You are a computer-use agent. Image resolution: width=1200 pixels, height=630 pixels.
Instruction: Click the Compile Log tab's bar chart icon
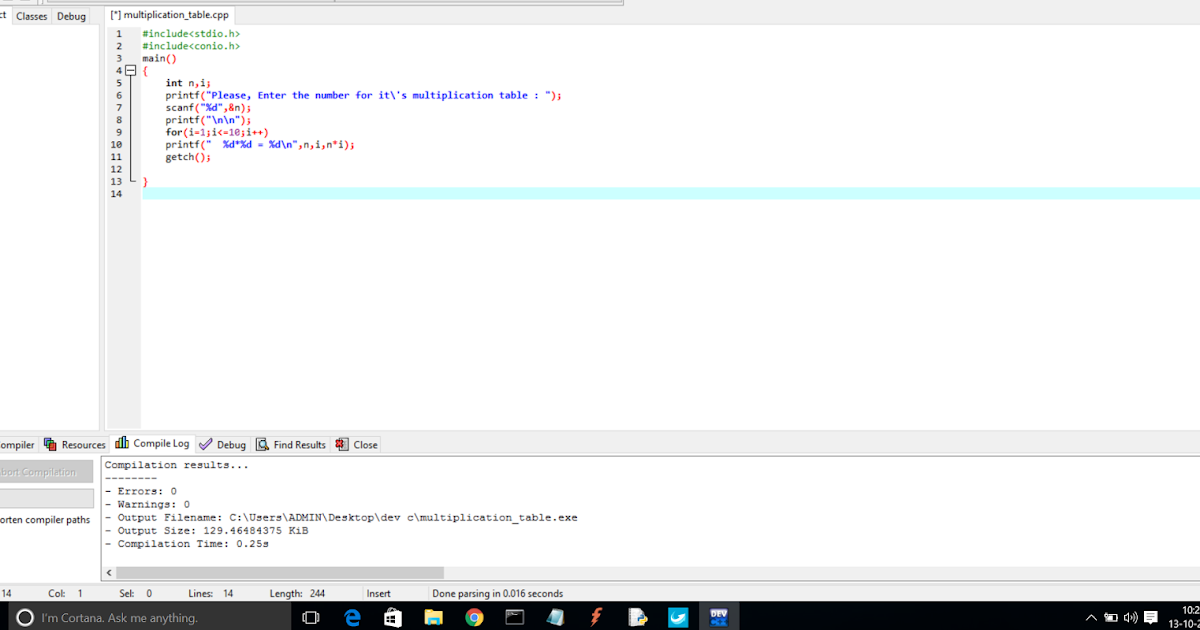[x=122, y=443]
